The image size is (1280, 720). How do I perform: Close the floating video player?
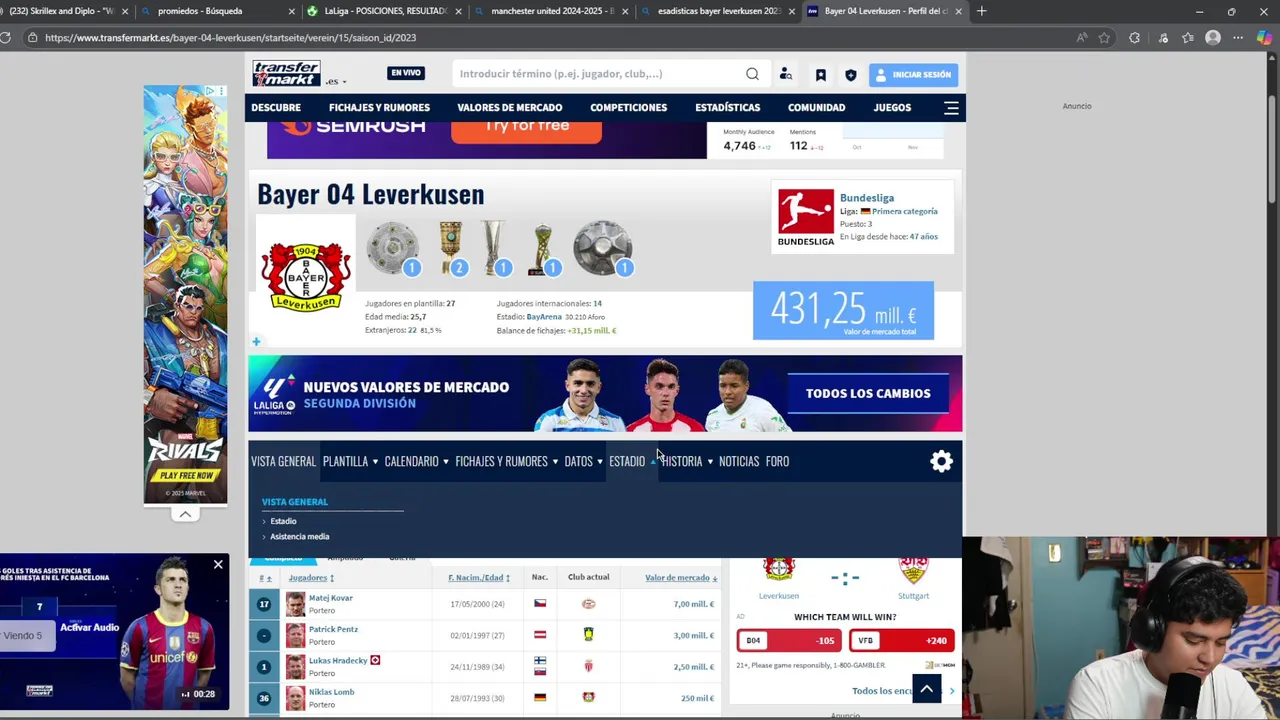[x=218, y=565]
